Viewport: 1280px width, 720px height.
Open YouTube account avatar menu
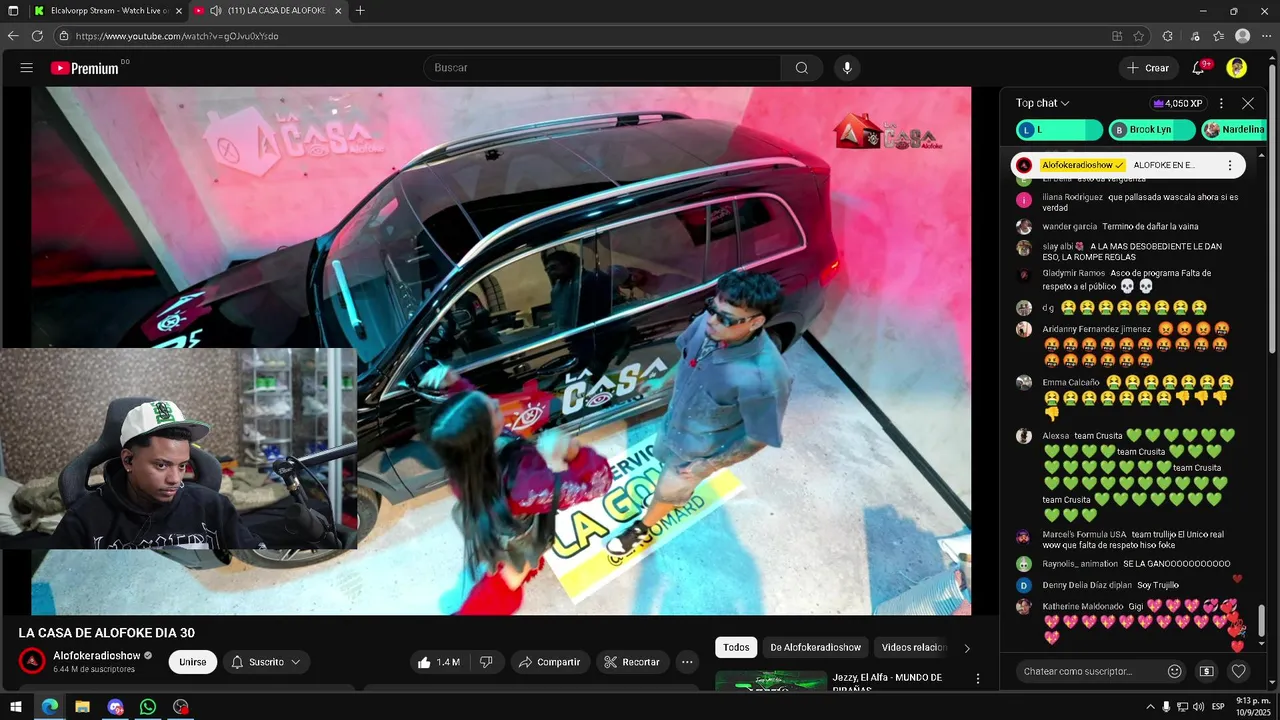(x=1237, y=68)
